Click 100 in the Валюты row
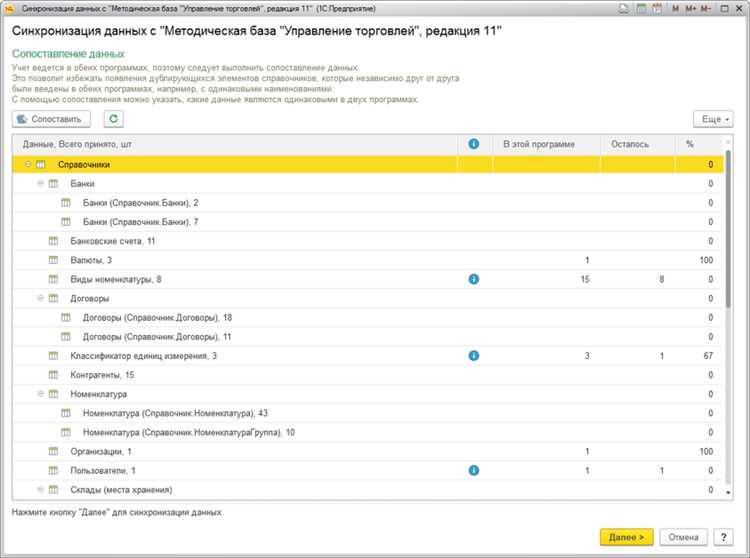Image resolution: width=750 pixels, height=558 pixels. (706, 260)
